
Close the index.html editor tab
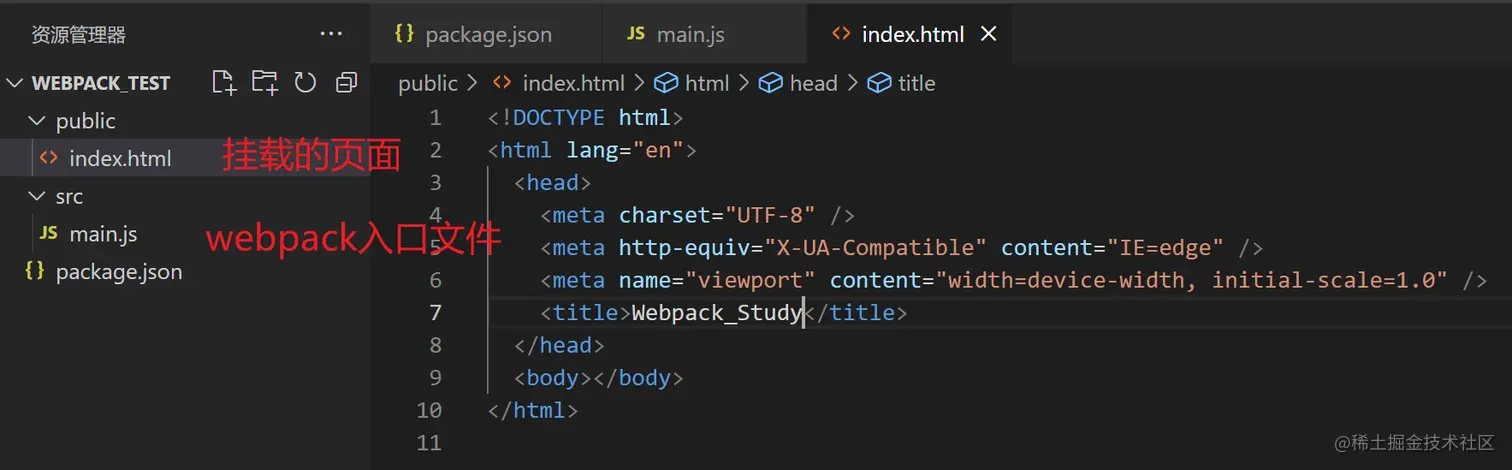pyautogui.click(x=989, y=34)
